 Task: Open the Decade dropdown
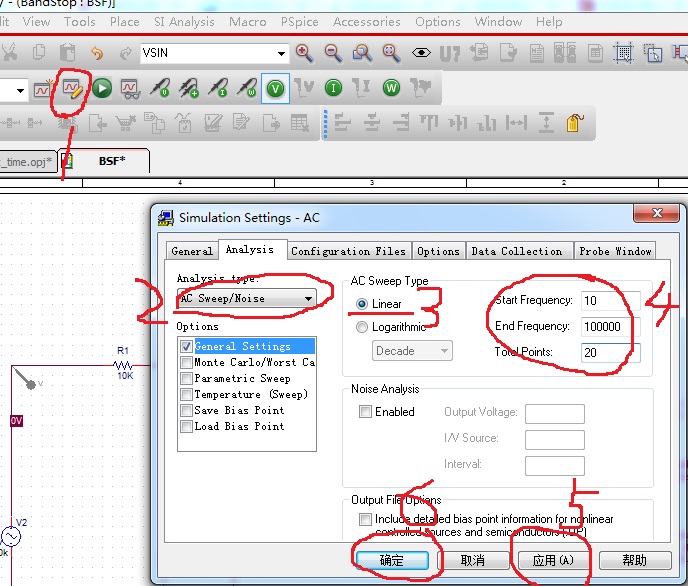click(x=412, y=351)
